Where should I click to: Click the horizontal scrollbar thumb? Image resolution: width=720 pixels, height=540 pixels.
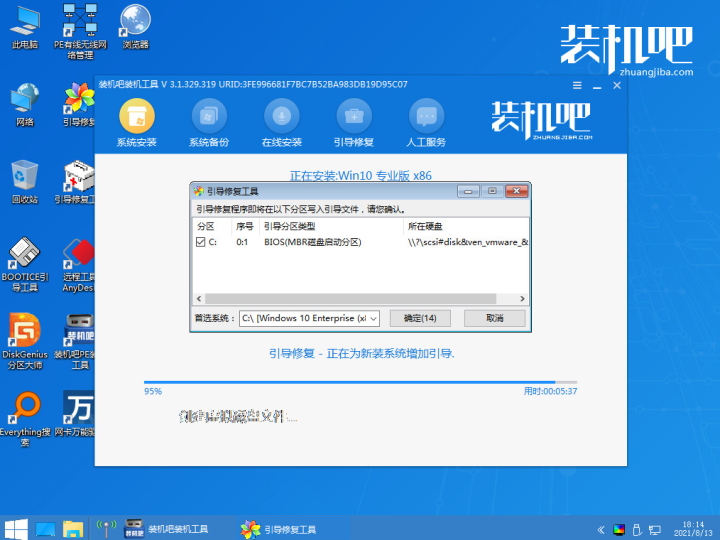(x=350, y=299)
